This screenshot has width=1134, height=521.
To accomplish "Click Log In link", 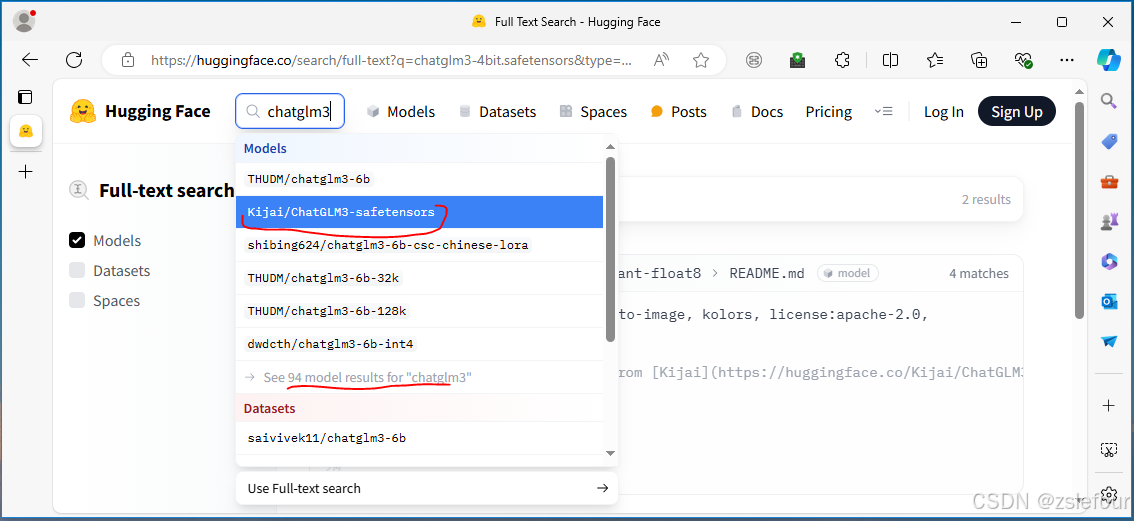I will (944, 111).
